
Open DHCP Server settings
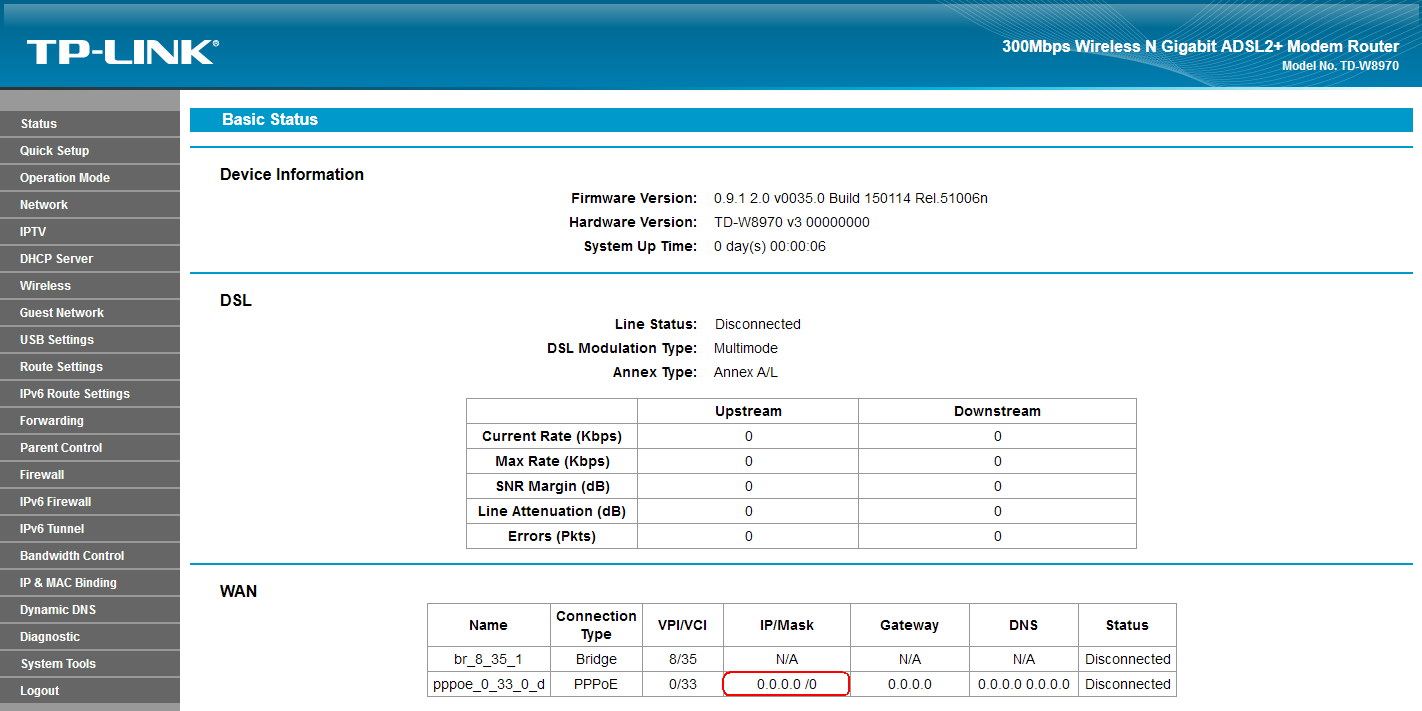pyautogui.click(x=90, y=259)
